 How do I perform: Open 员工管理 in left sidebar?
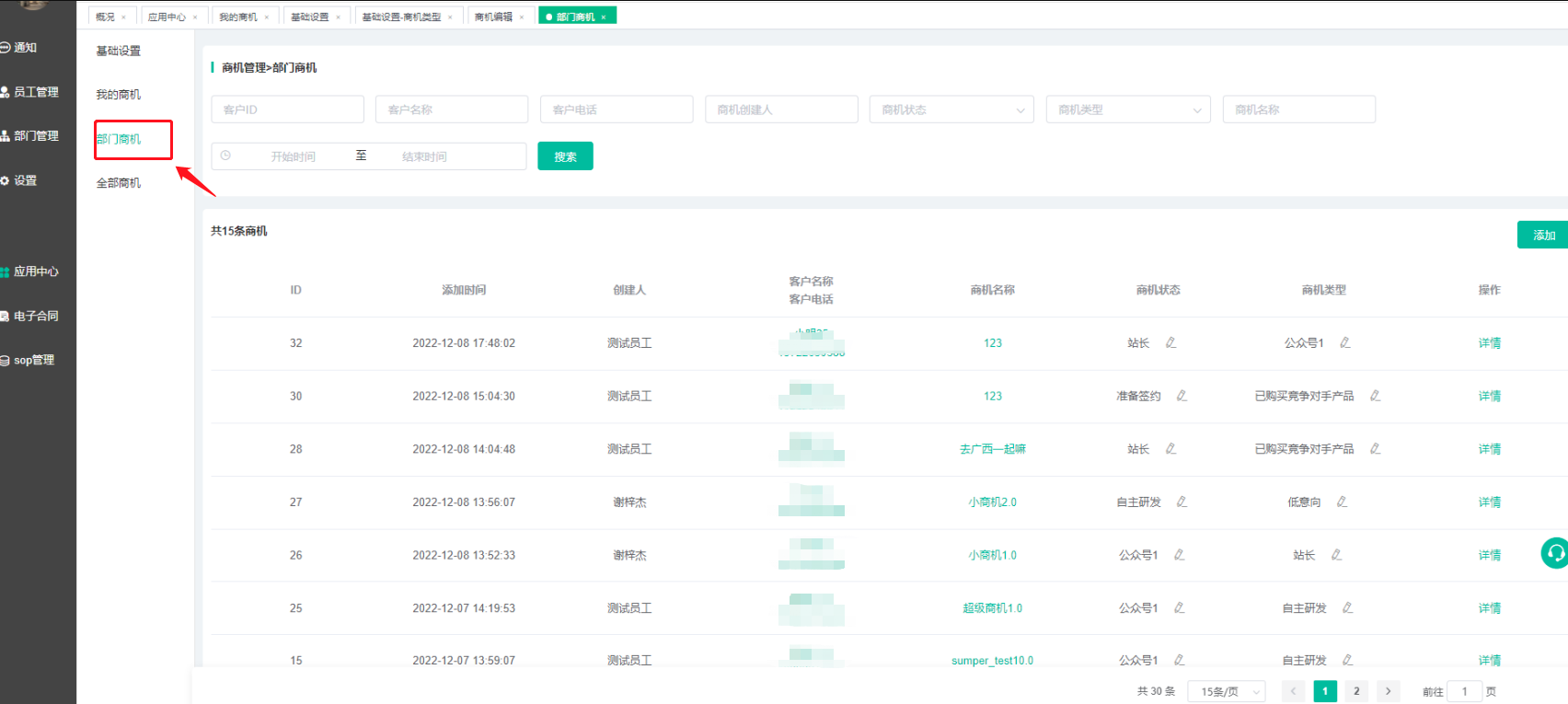click(x=35, y=92)
